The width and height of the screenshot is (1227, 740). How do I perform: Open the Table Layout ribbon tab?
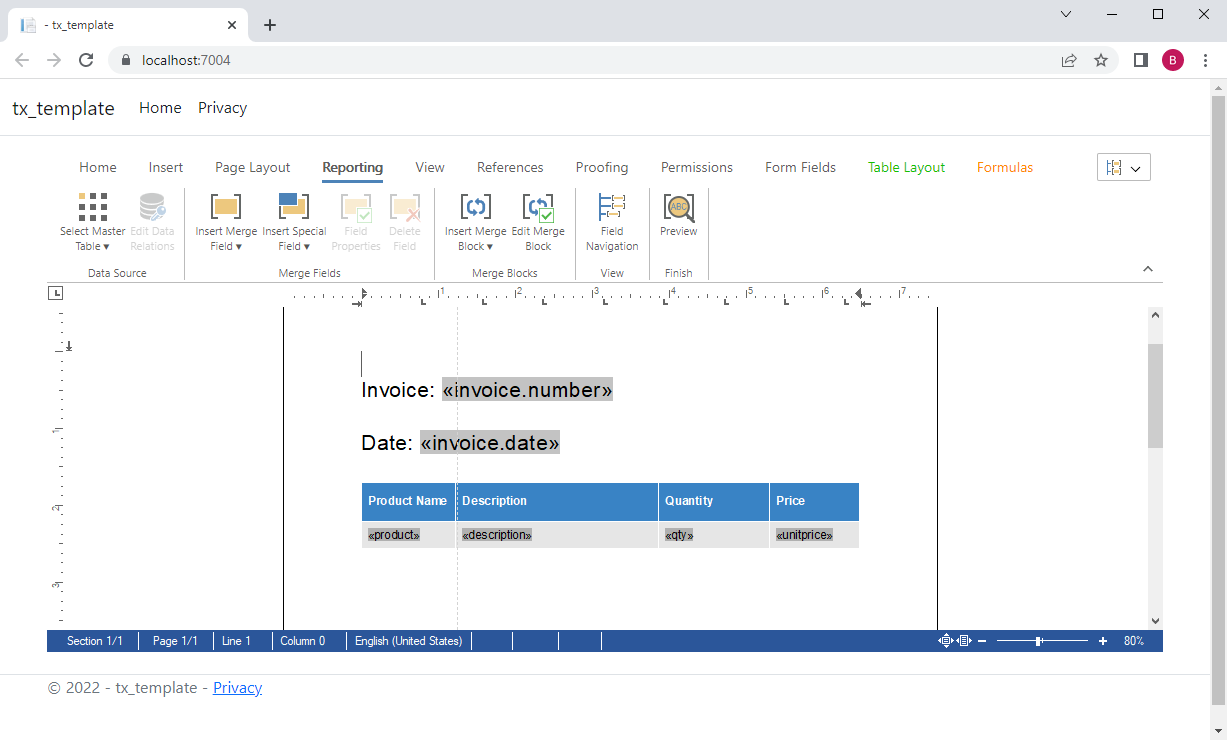coord(906,168)
